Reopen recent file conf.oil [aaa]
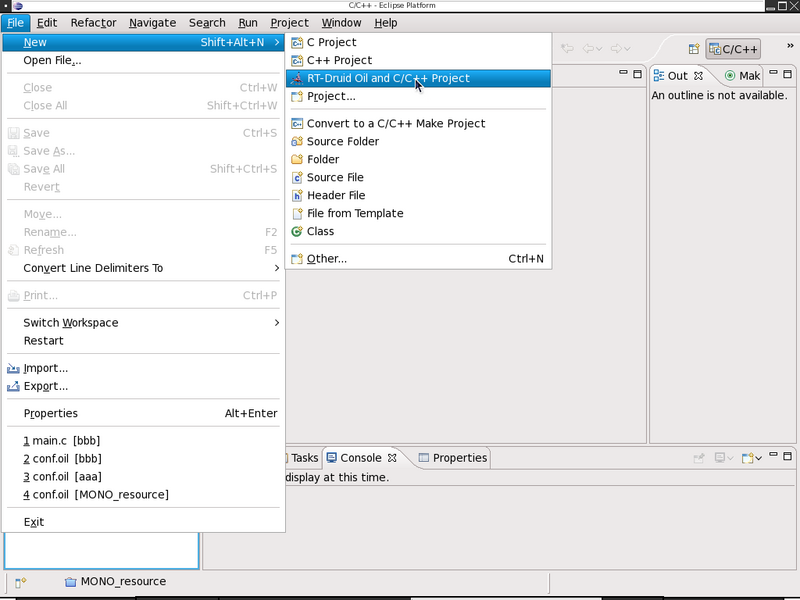 pos(143,477)
